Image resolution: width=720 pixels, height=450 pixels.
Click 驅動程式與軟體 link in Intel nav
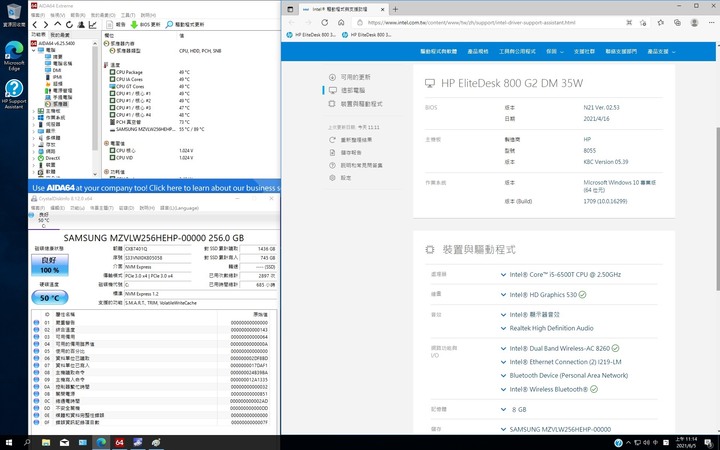pyautogui.click(x=439, y=51)
